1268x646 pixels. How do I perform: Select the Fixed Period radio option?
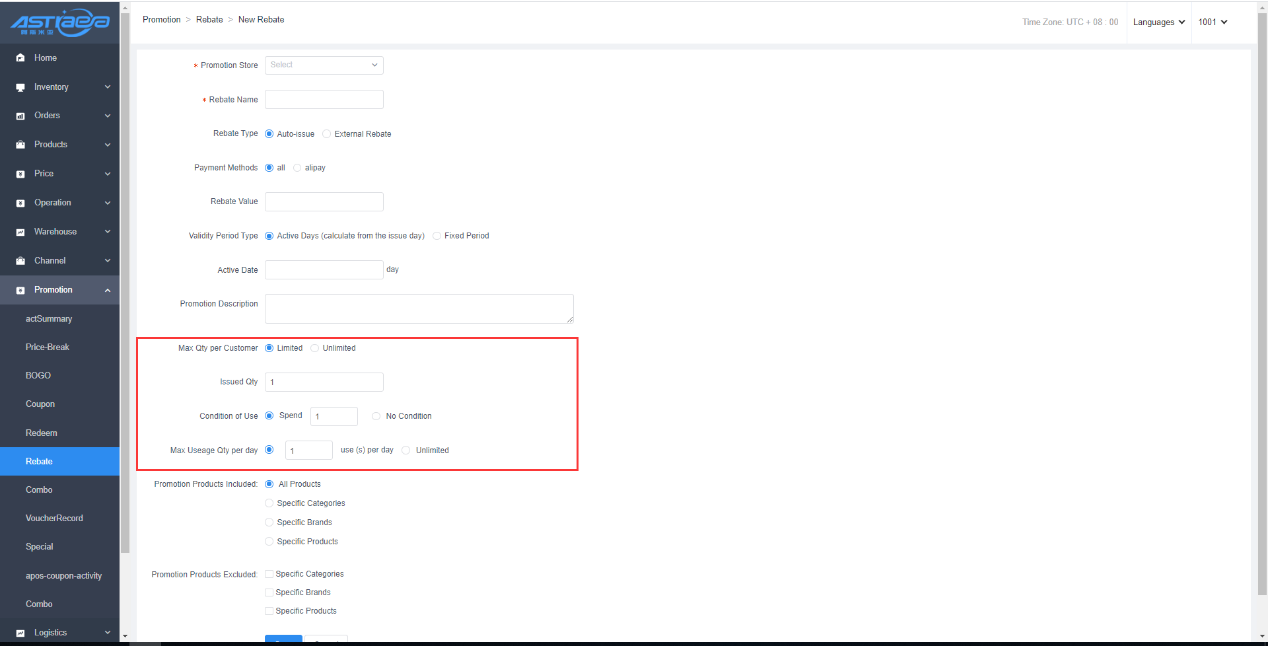(437, 236)
